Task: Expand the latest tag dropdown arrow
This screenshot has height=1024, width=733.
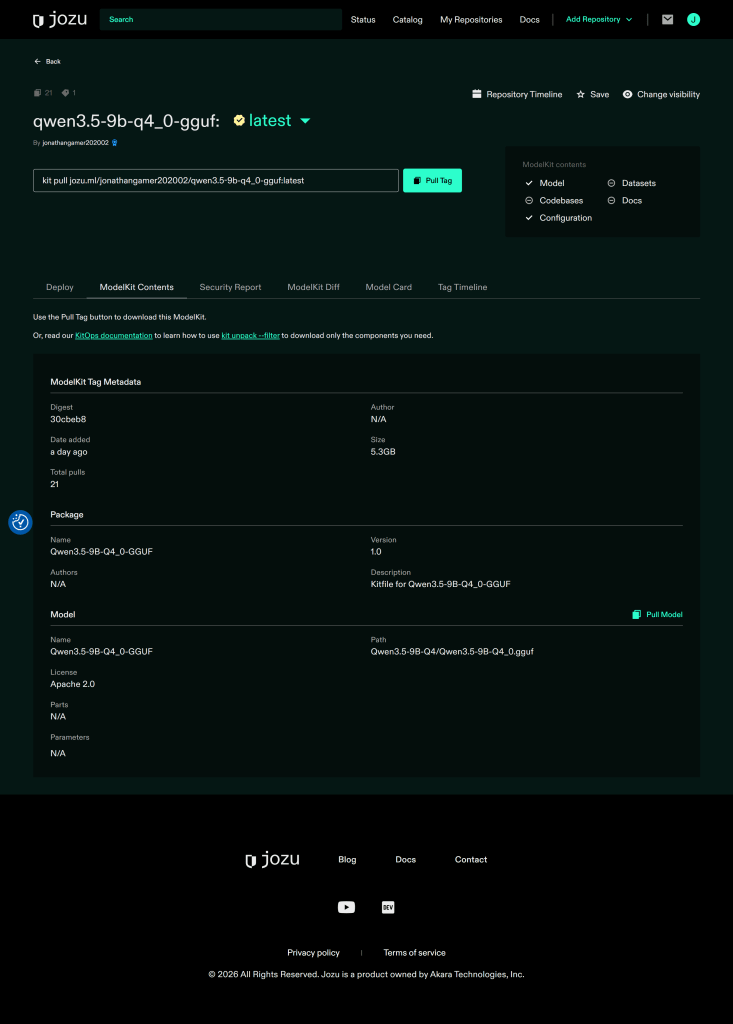Action: 305,121
